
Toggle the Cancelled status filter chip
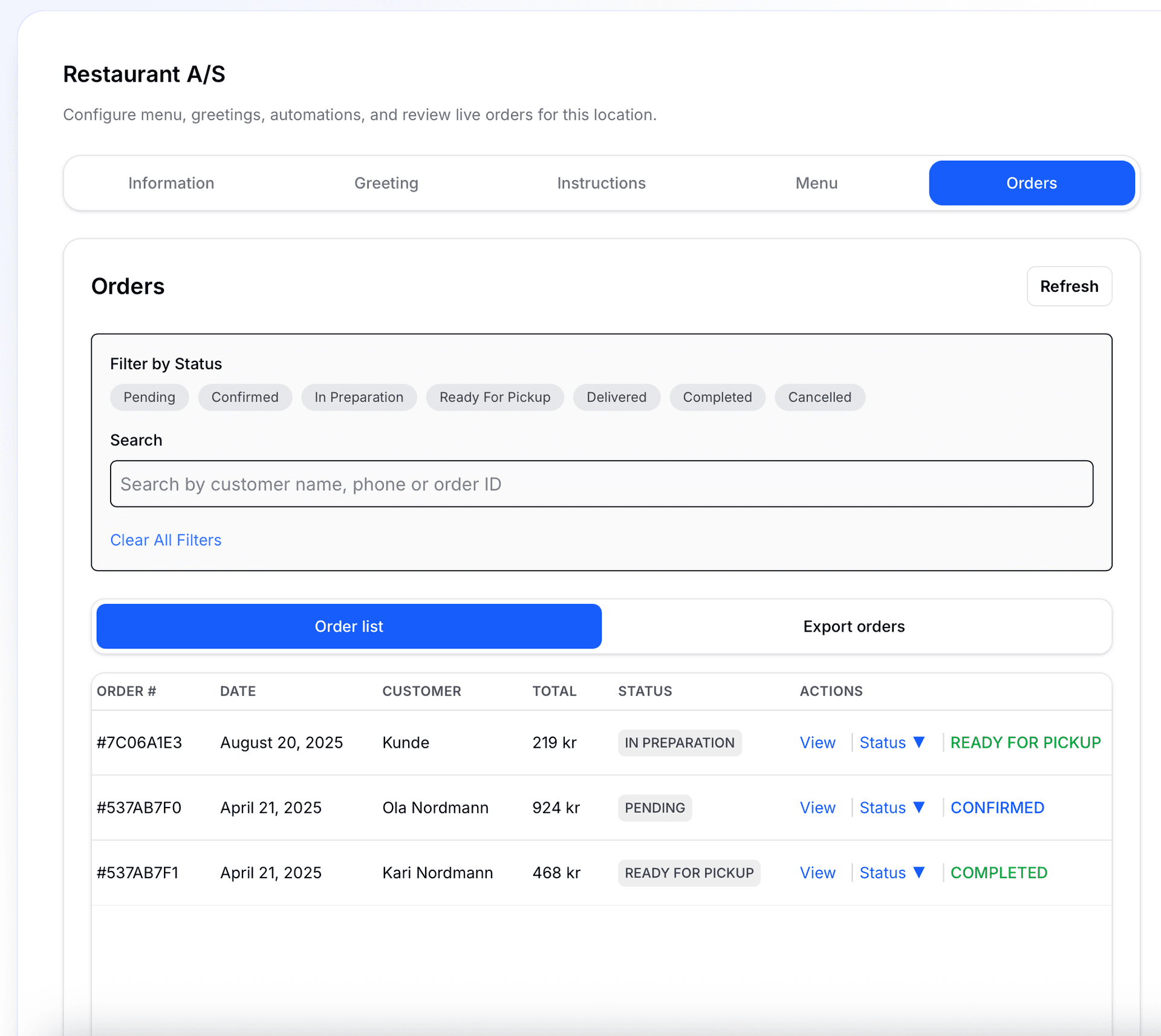pyautogui.click(x=819, y=397)
